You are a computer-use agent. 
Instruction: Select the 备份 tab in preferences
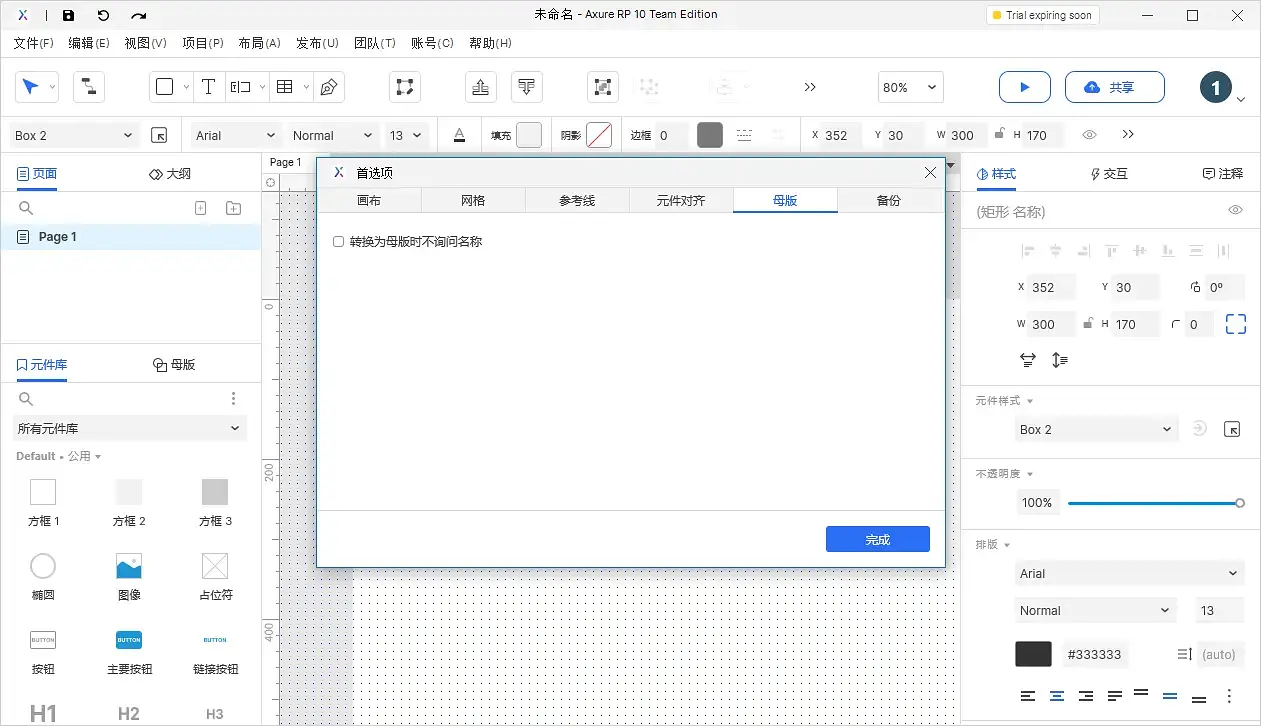click(889, 200)
